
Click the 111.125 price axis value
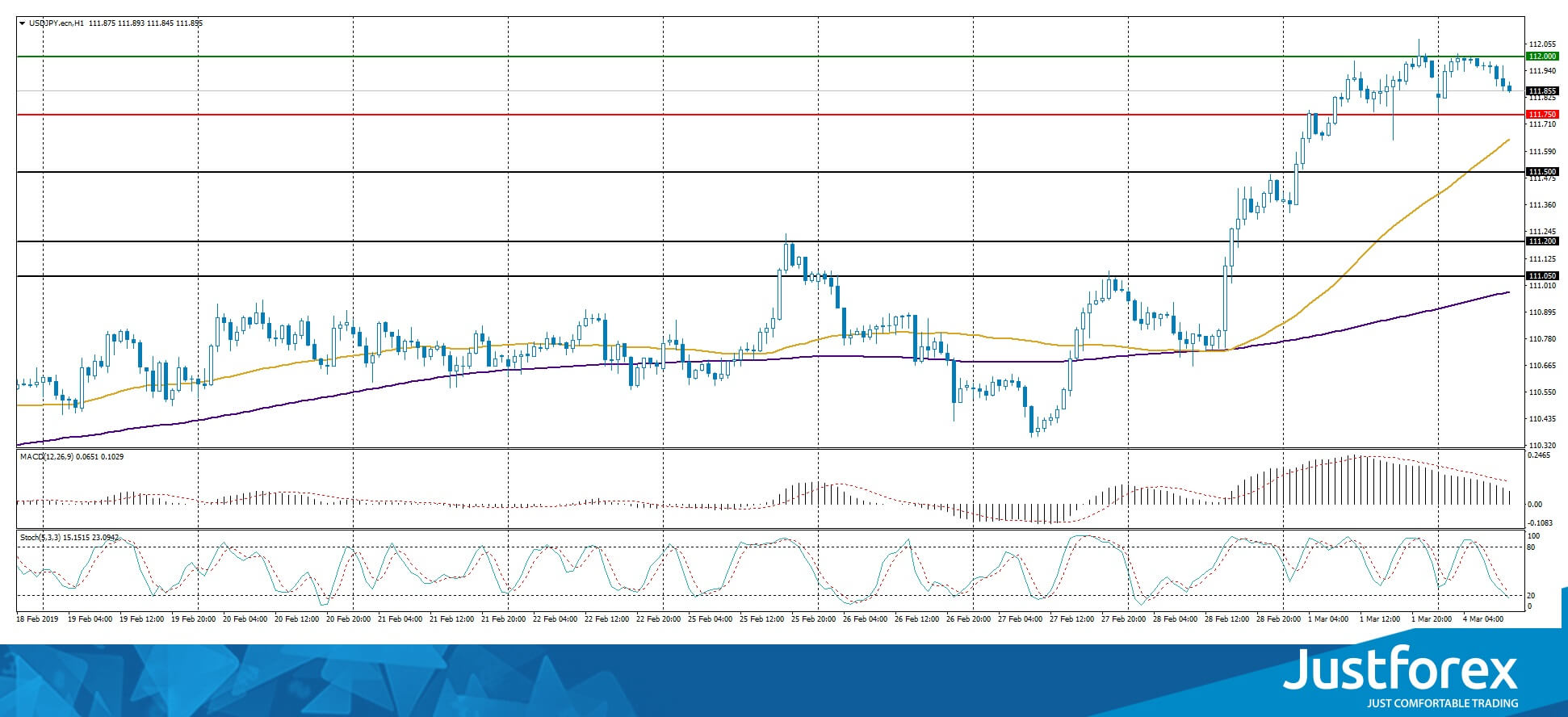click(x=1543, y=259)
